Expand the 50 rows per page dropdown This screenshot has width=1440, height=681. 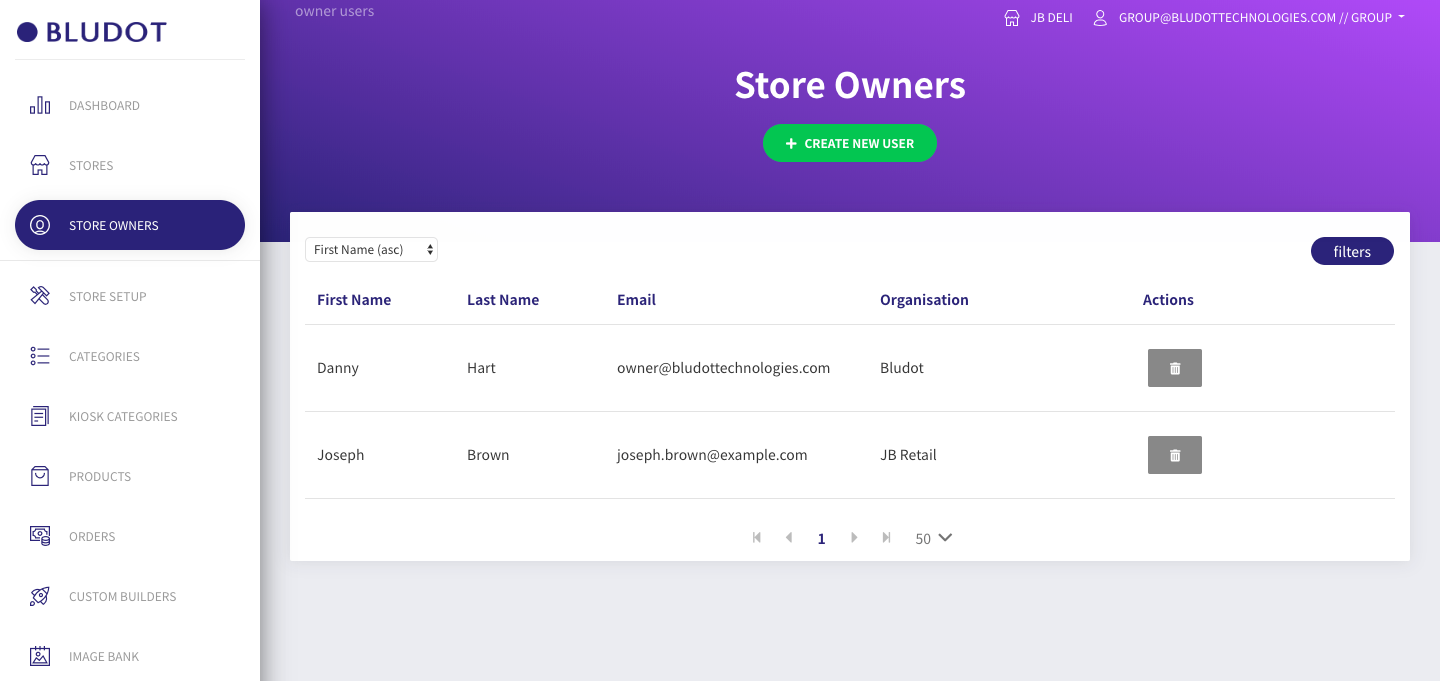point(934,538)
